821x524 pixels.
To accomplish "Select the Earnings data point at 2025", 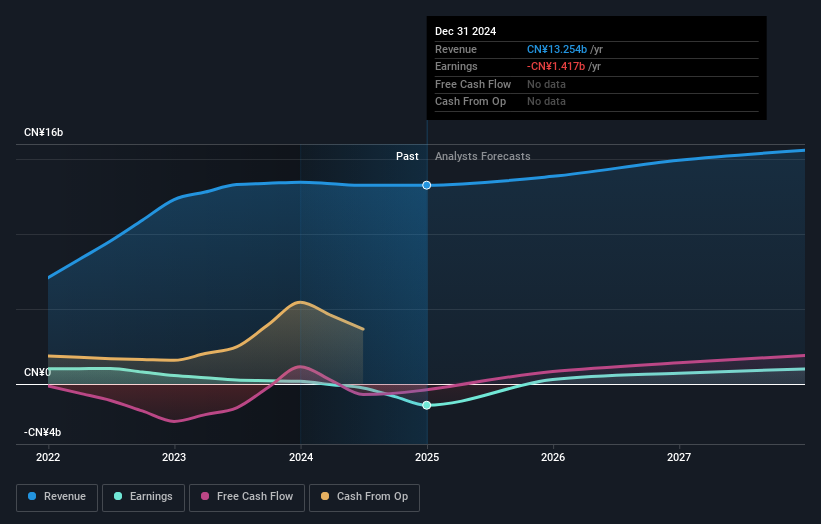I will (427, 405).
